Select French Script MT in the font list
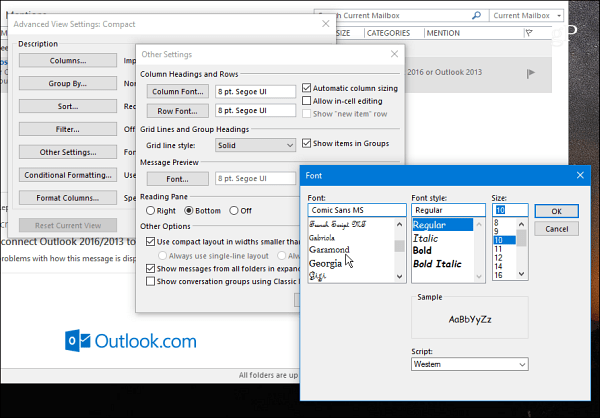This screenshot has width=600, height=418. click(338, 225)
